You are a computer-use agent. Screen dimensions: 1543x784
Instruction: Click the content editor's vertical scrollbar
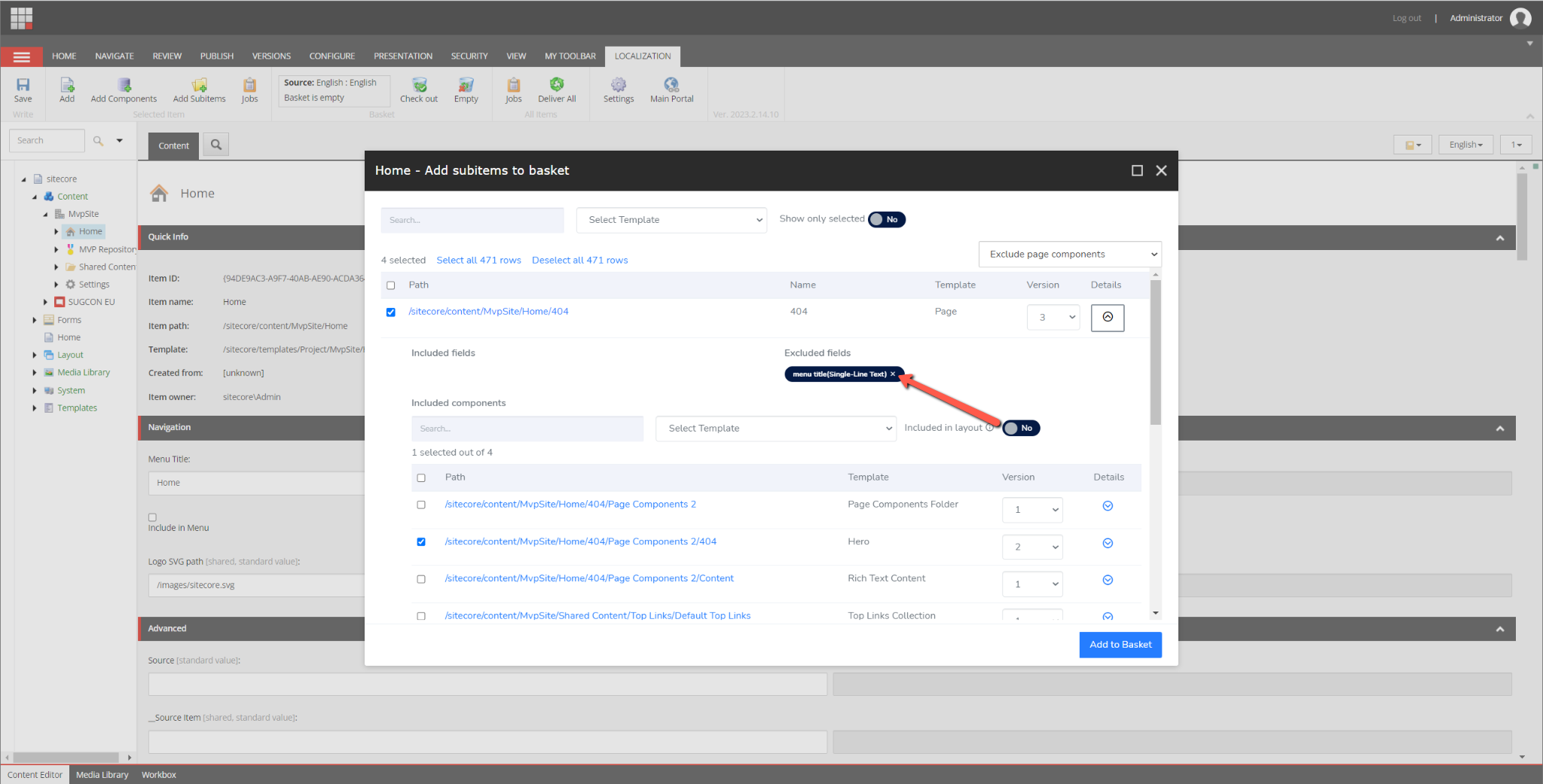pos(1522,217)
